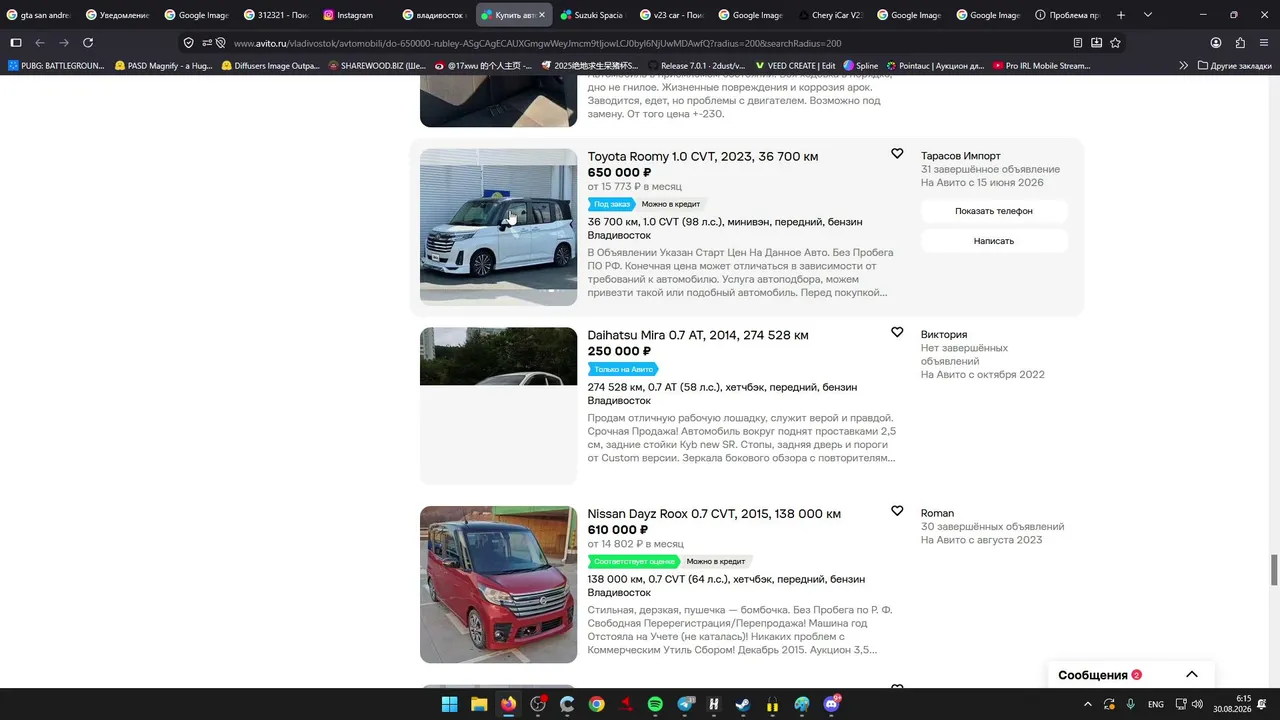1280x720 pixels.
Task: Expand the Сообщения chat panel
Action: [x=1192, y=674]
